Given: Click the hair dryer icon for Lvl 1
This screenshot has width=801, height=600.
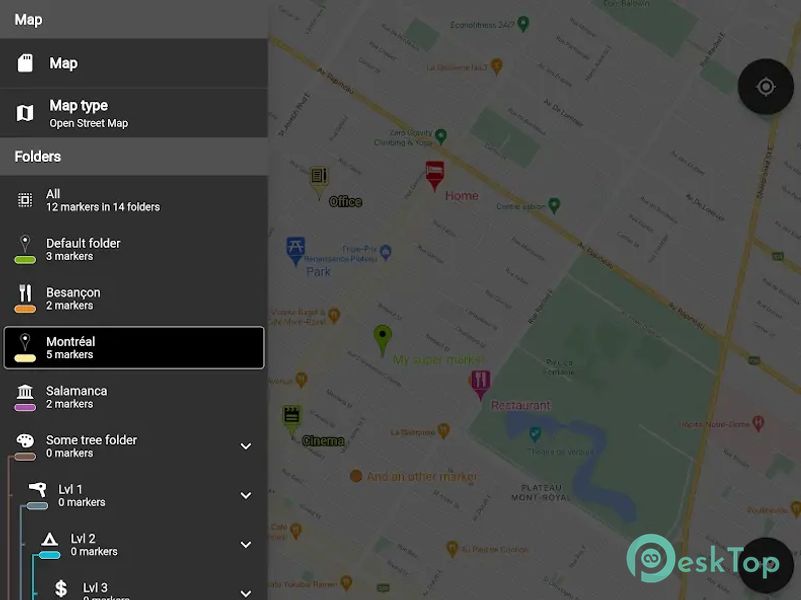Looking at the screenshot, I should 37,489.
